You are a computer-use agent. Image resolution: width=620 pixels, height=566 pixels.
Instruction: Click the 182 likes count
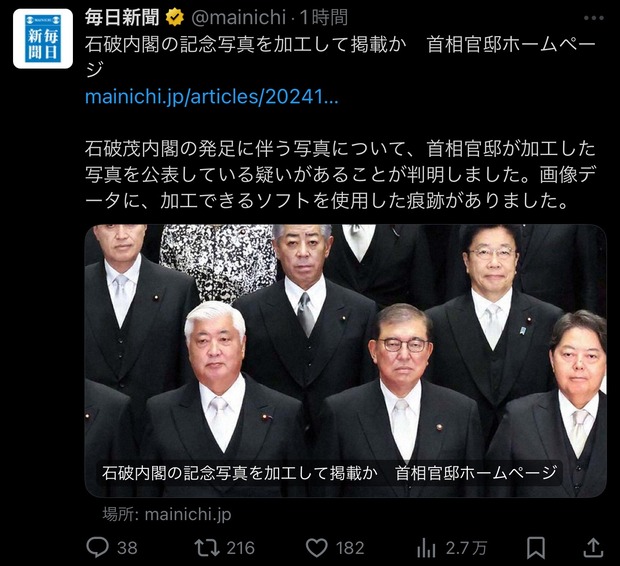pyautogui.click(x=350, y=548)
